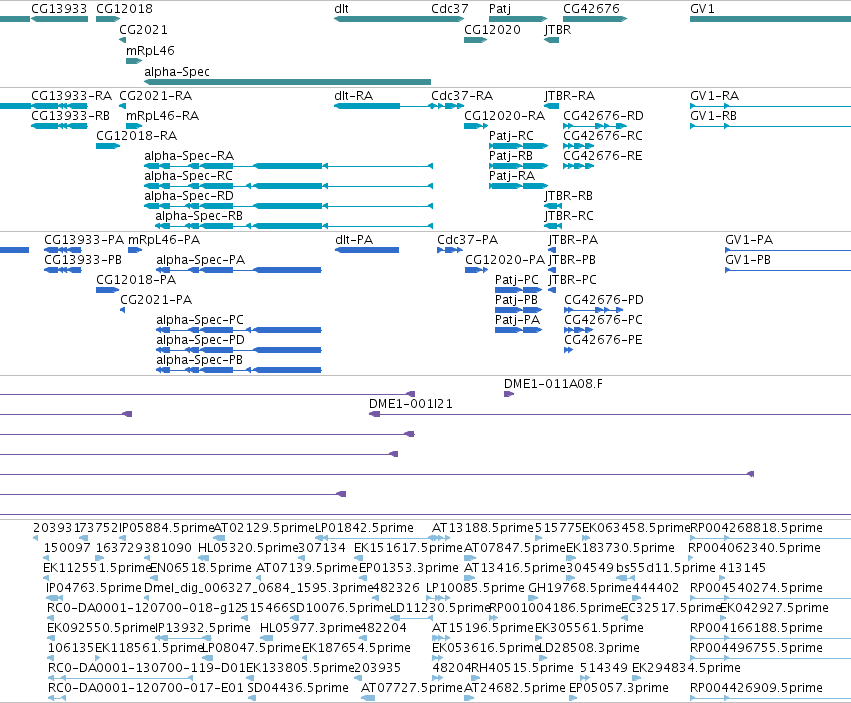Select the mRpL46 gene label
Screen dimensions: 851x703
[x=150, y=51]
